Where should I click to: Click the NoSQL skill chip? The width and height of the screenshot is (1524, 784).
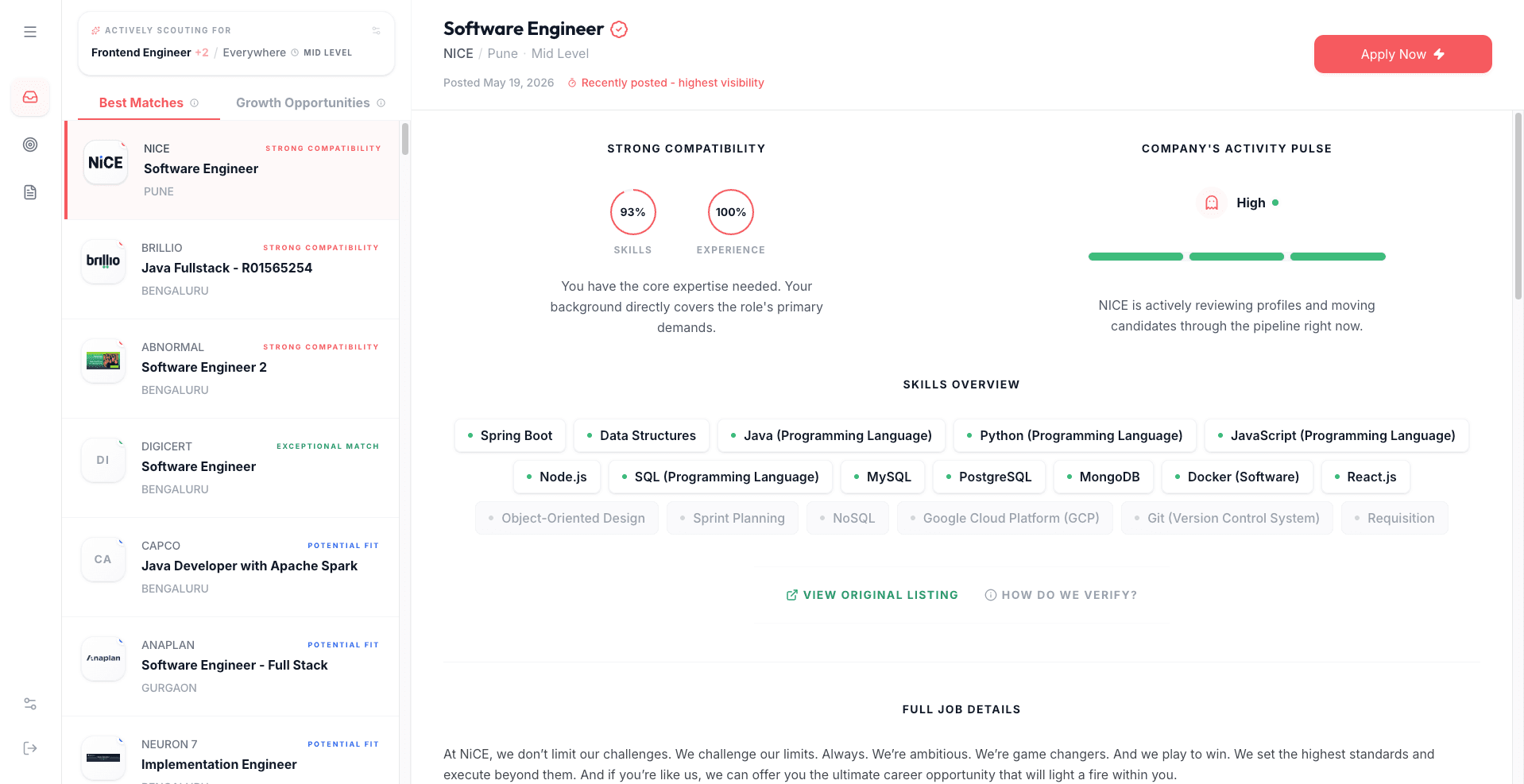pos(847,518)
